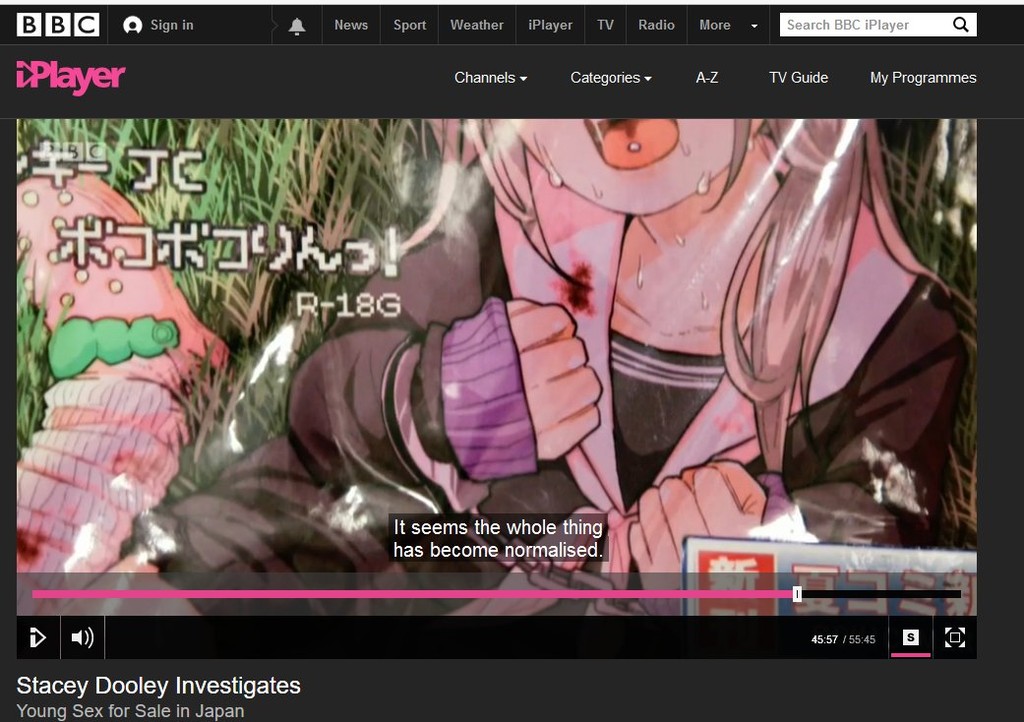Click the playback progress scrubber handle
The width and height of the screenshot is (1024, 722).
pos(797,594)
